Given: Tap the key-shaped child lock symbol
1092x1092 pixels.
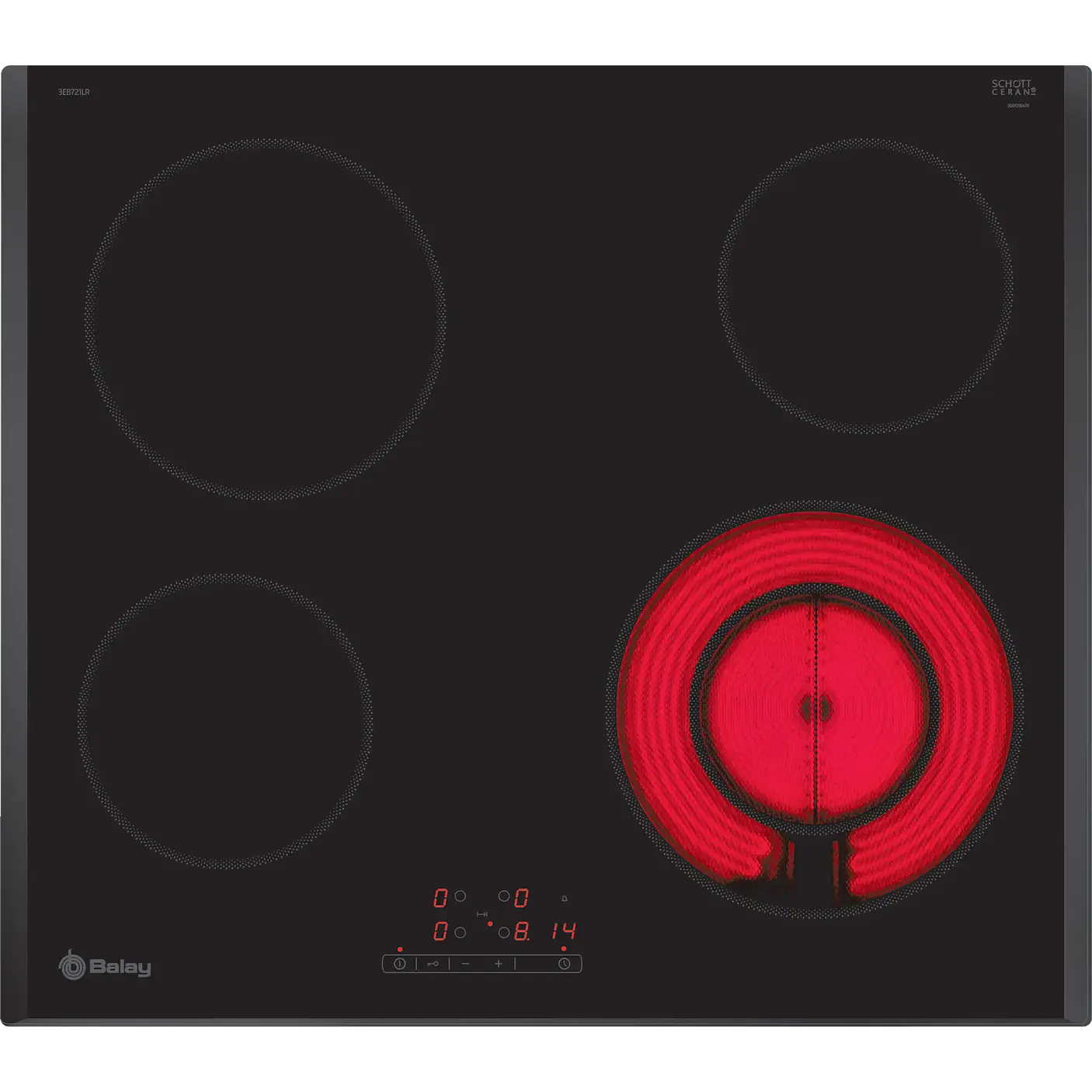Looking at the screenshot, I should [433, 964].
